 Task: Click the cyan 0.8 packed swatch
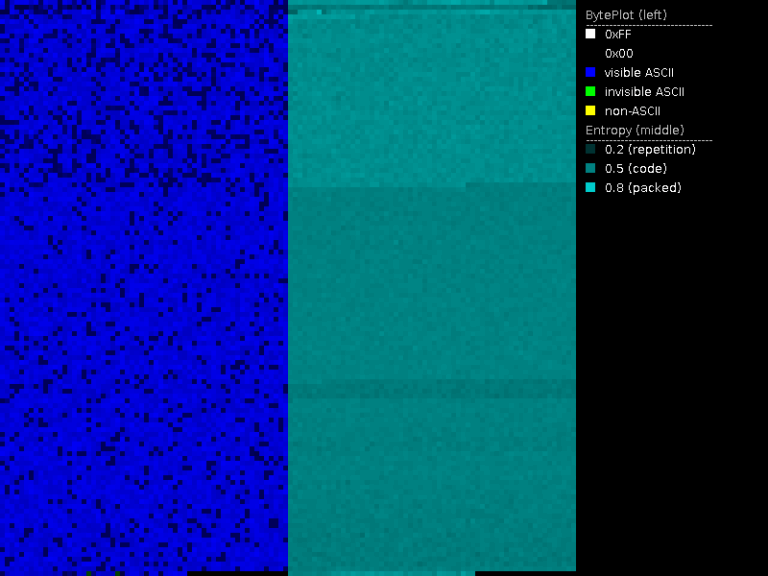click(x=590, y=187)
